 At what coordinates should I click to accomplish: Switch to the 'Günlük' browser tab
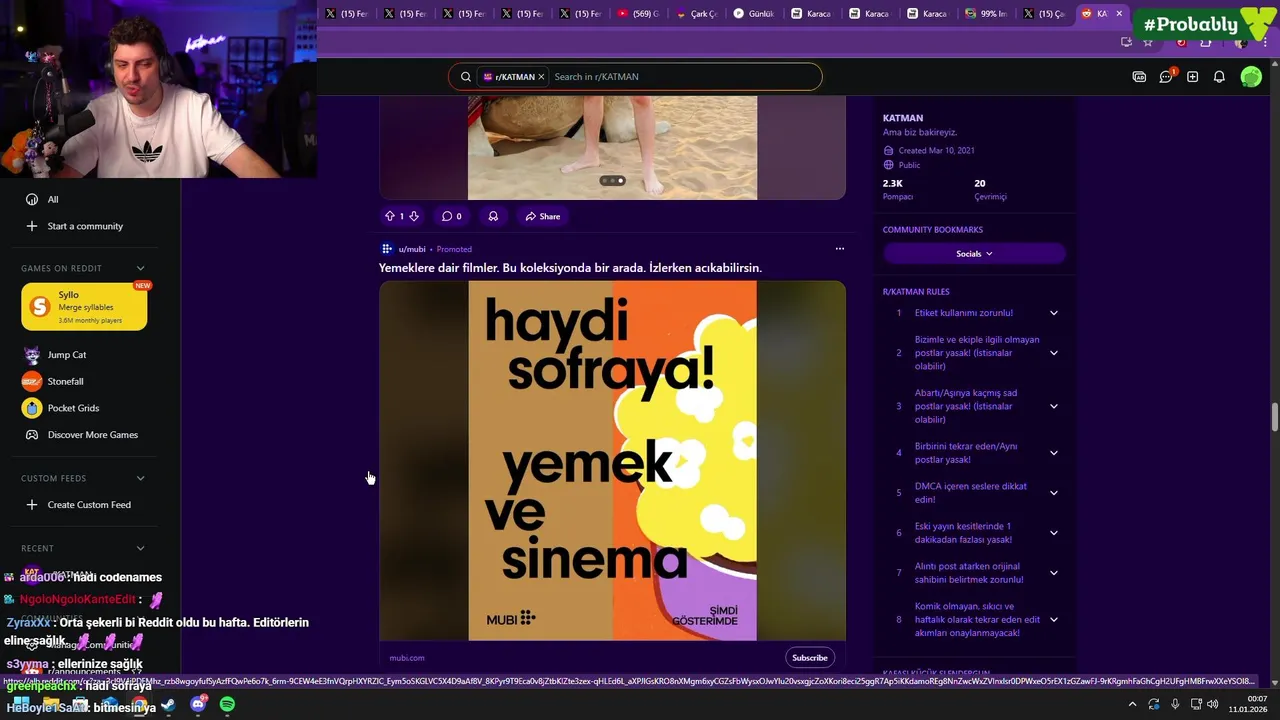pyautogui.click(x=754, y=14)
